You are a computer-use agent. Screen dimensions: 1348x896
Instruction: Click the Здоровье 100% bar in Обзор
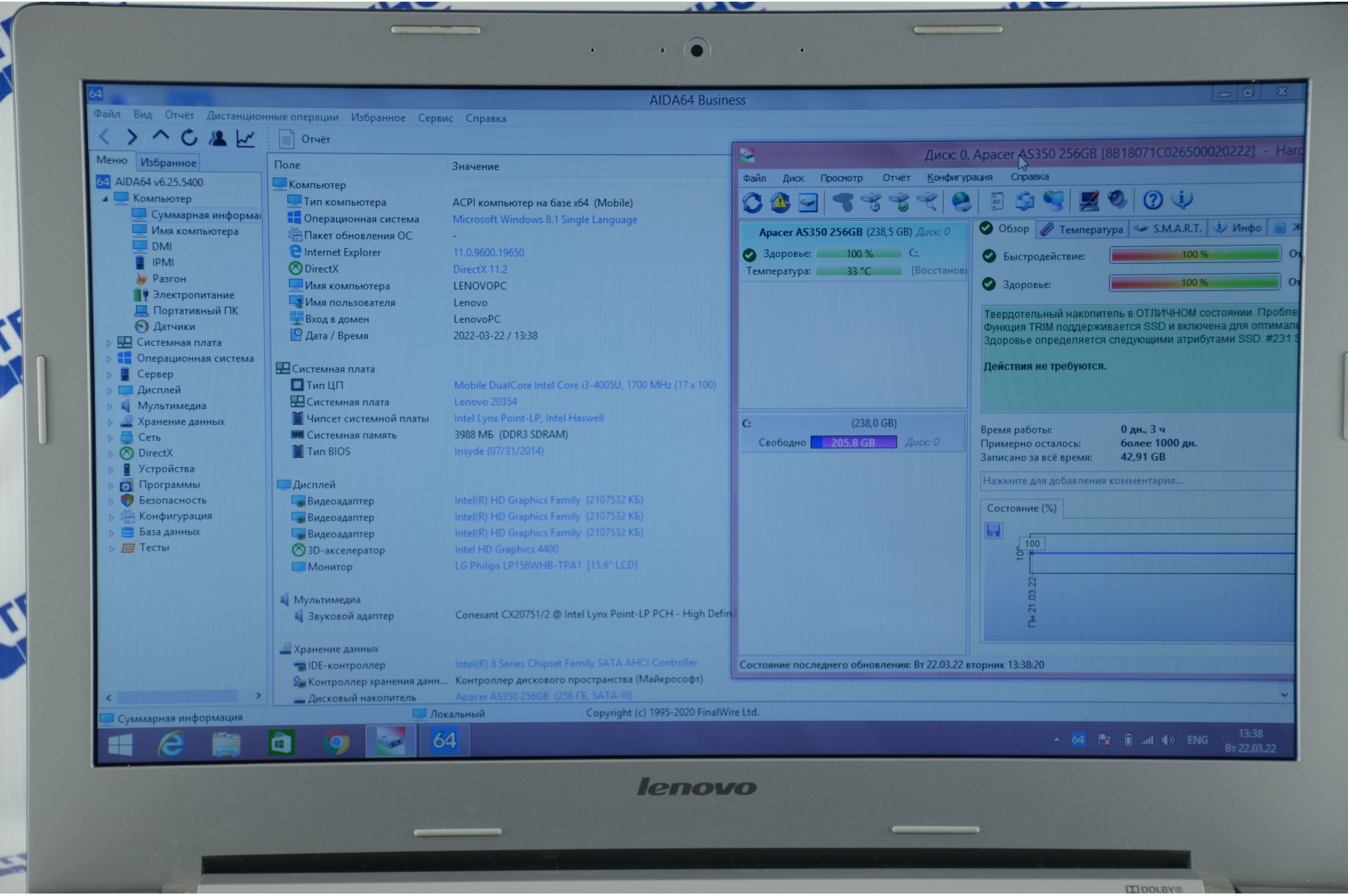pyautogui.click(x=1195, y=283)
